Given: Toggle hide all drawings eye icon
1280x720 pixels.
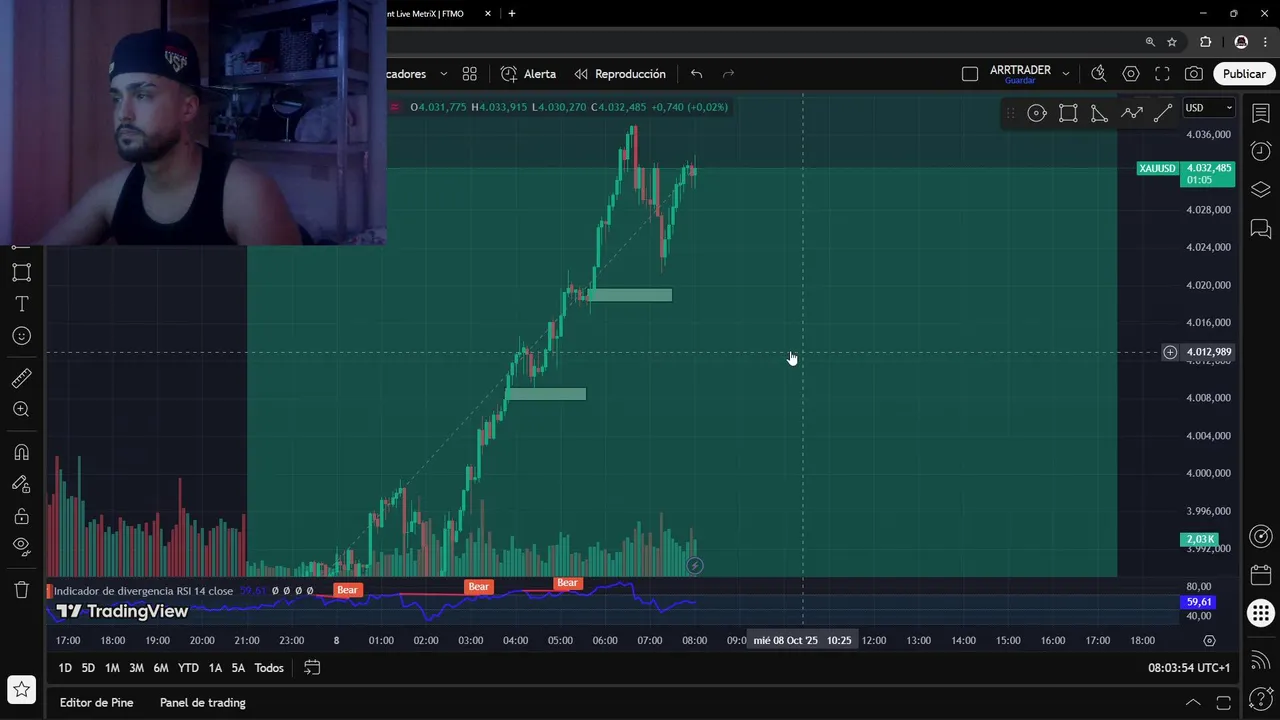Looking at the screenshot, I should click(x=21, y=546).
